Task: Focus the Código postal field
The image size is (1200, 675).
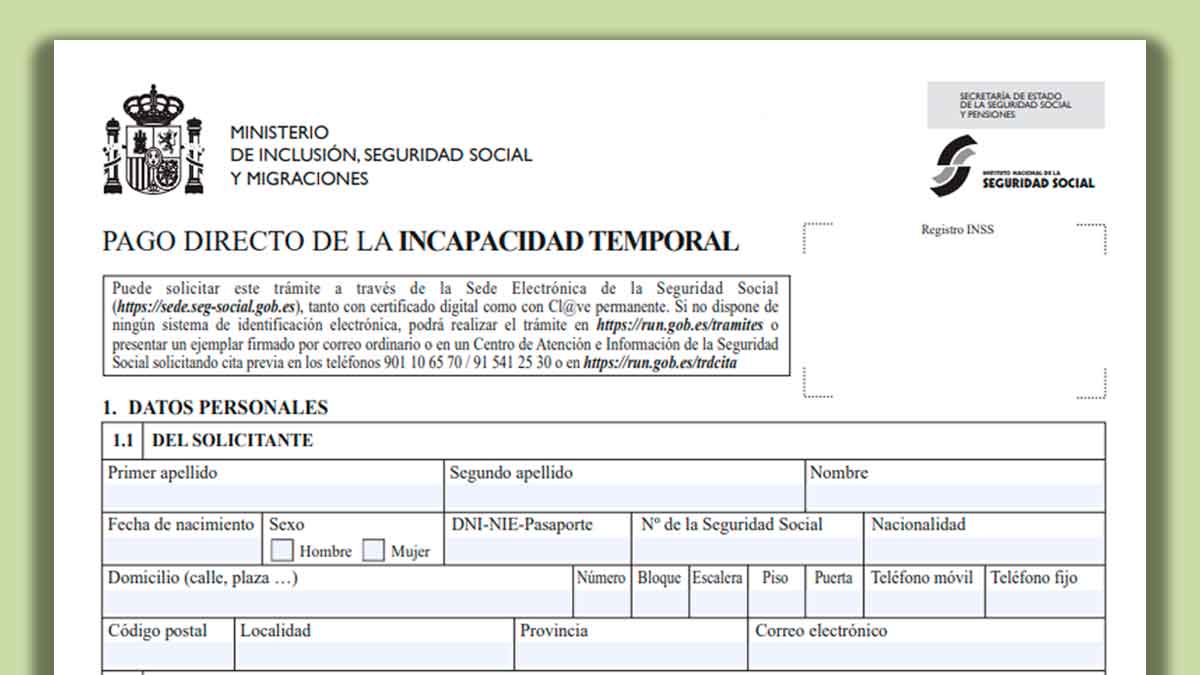Action: [x=167, y=655]
